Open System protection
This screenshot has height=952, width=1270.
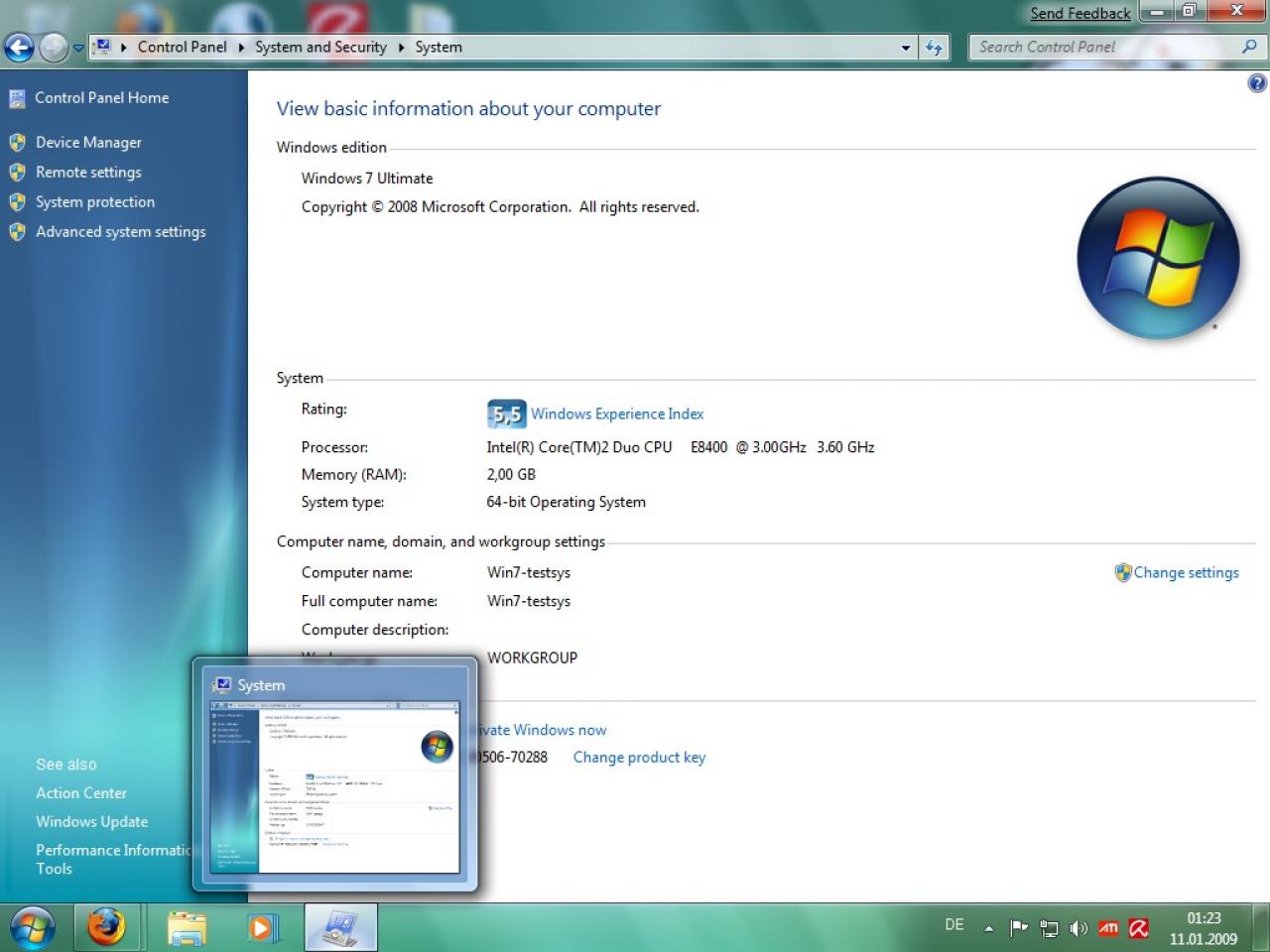click(95, 201)
